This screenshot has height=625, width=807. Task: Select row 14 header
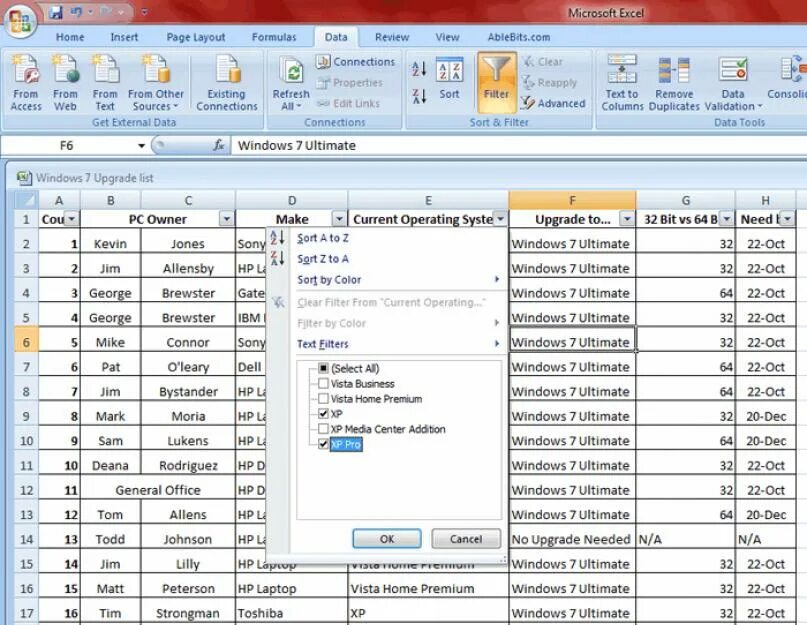[26, 539]
